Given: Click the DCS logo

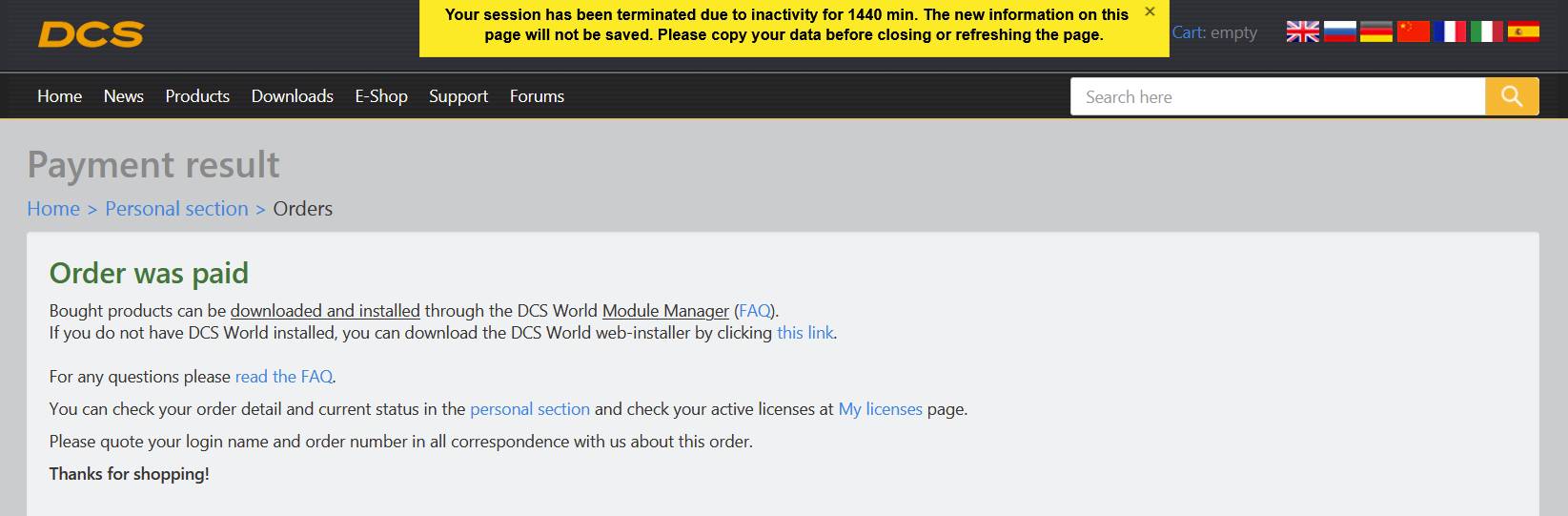Looking at the screenshot, I should [x=91, y=35].
